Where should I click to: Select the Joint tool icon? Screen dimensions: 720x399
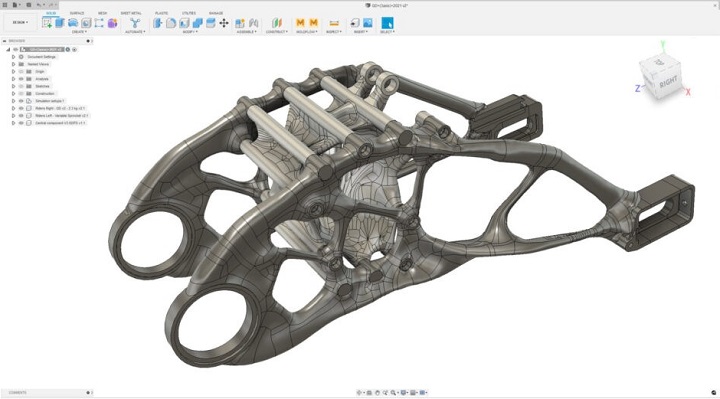tap(253, 22)
